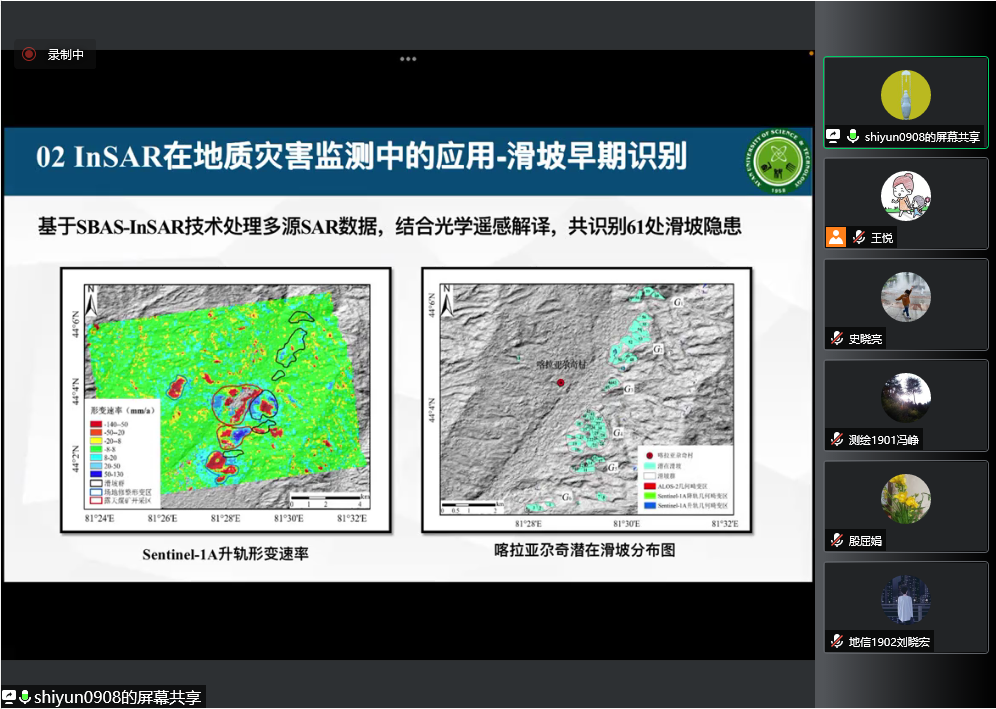The width and height of the screenshot is (996, 709).
Task: Click 测绘1901冯峰's muted microphone icon
Action: [836, 440]
